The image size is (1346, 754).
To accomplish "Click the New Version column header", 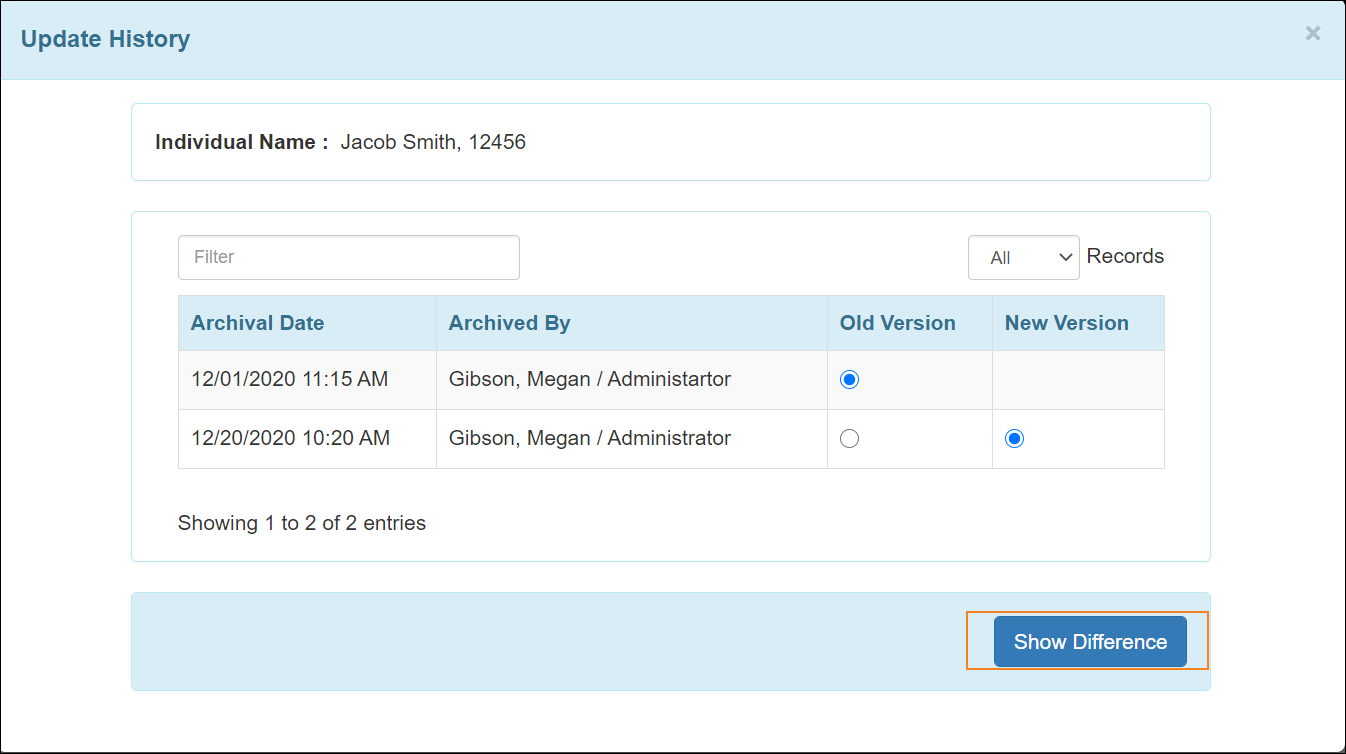I will click(x=1066, y=323).
